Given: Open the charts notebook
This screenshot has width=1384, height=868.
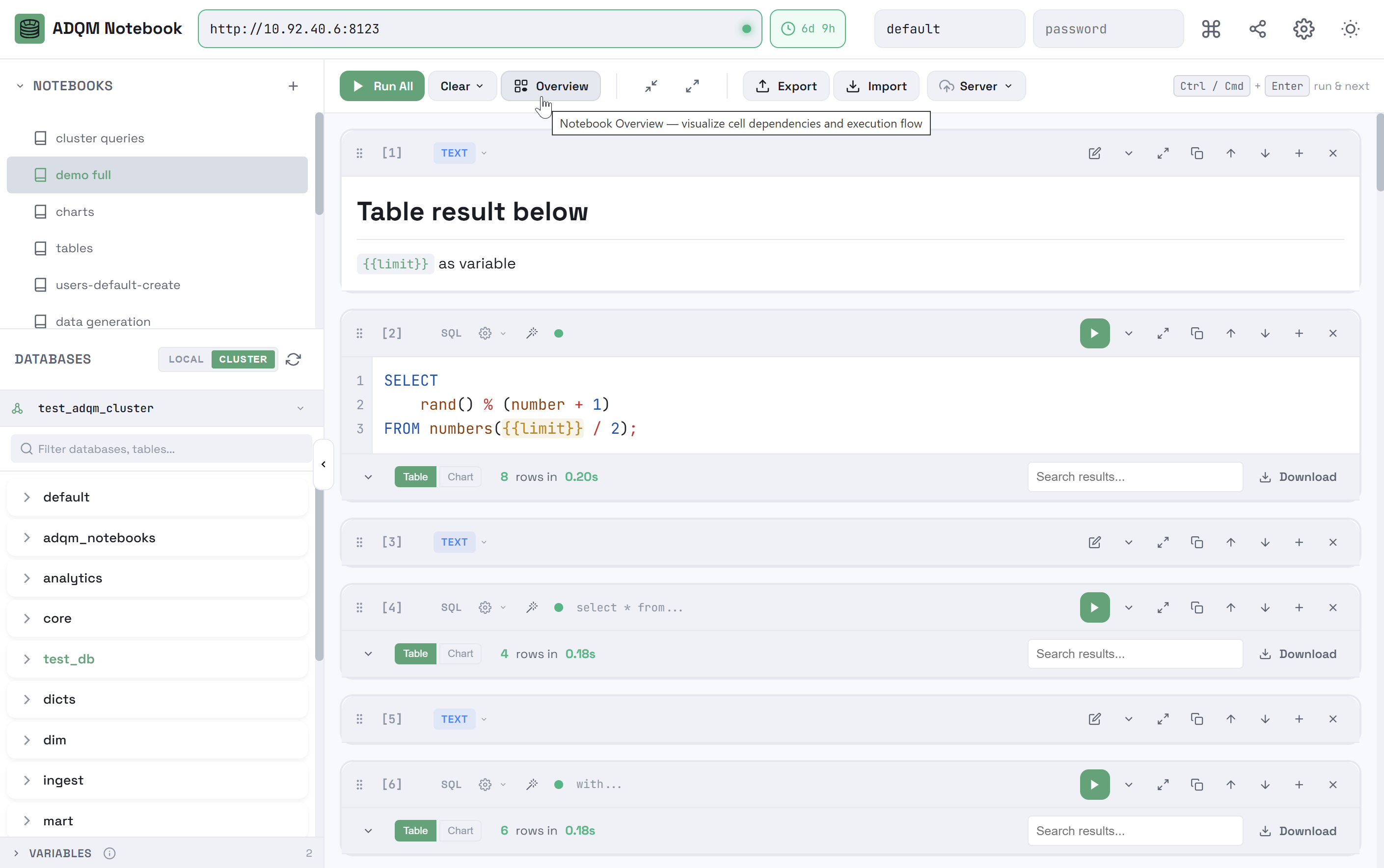Looking at the screenshot, I should click(x=158, y=212).
